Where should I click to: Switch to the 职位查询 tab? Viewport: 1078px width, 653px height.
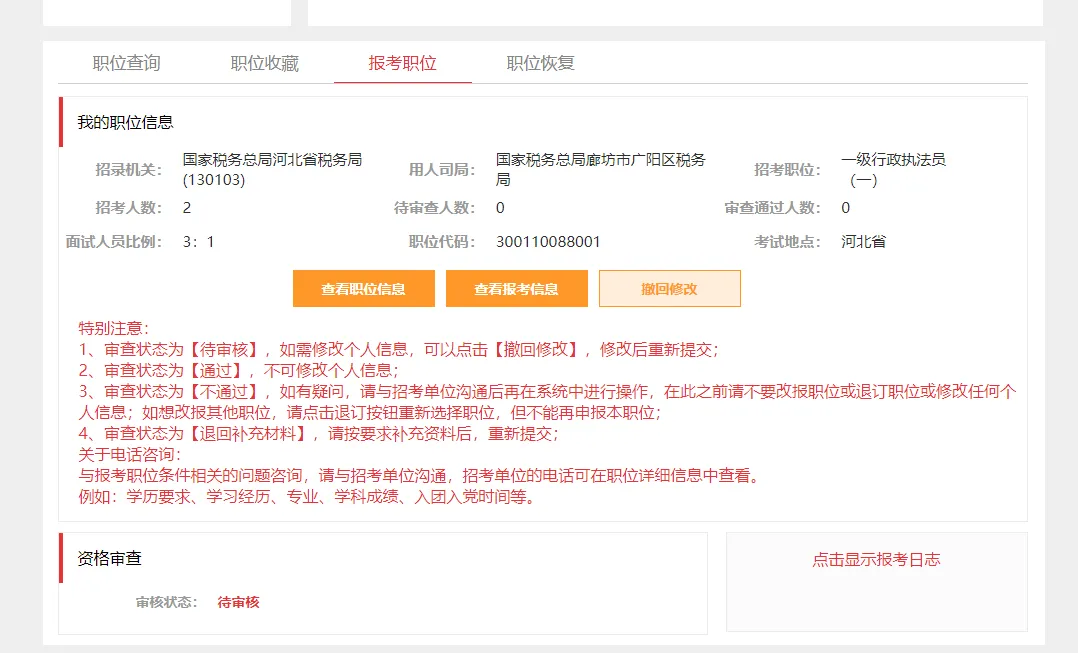click(x=126, y=63)
